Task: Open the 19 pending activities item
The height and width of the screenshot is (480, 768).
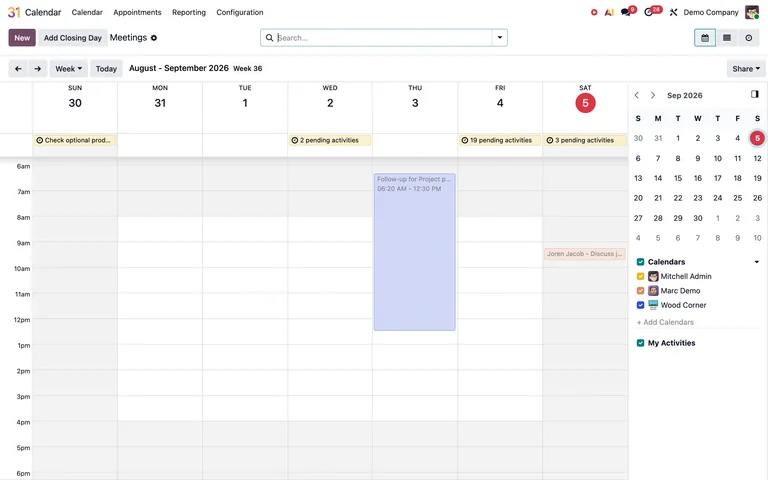Action: point(500,140)
